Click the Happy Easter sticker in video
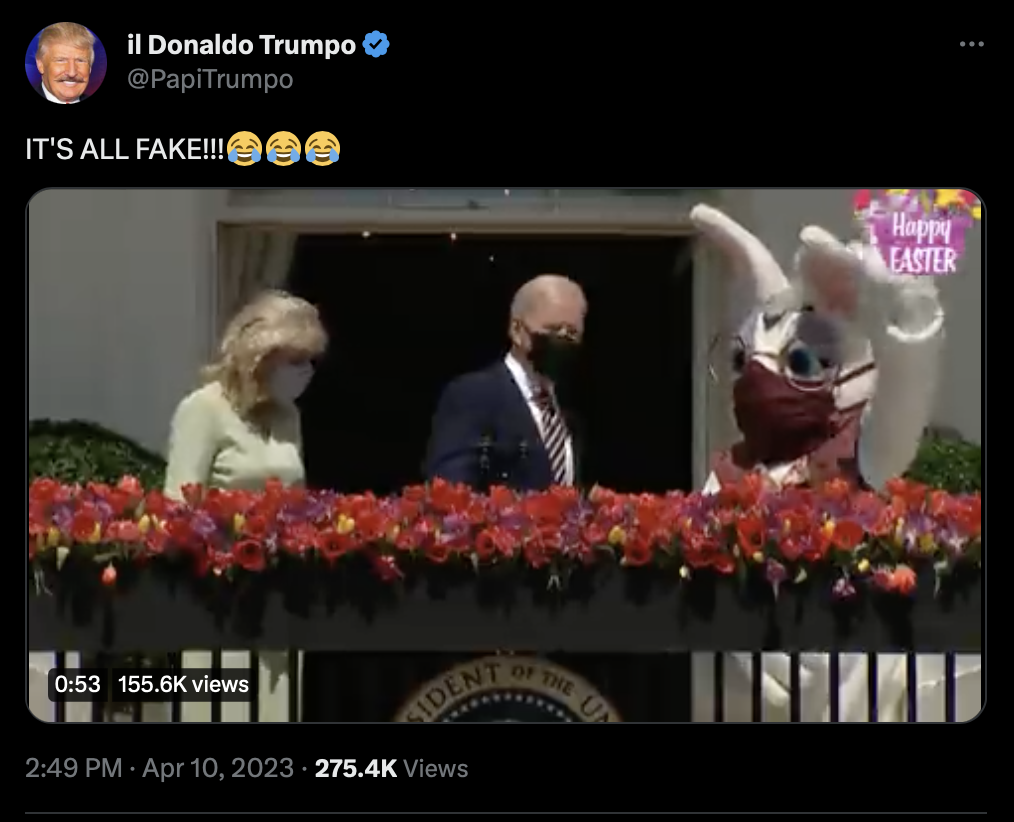Viewport: 1014px width, 822px height. pyautogui.click(x=917, y=233)
